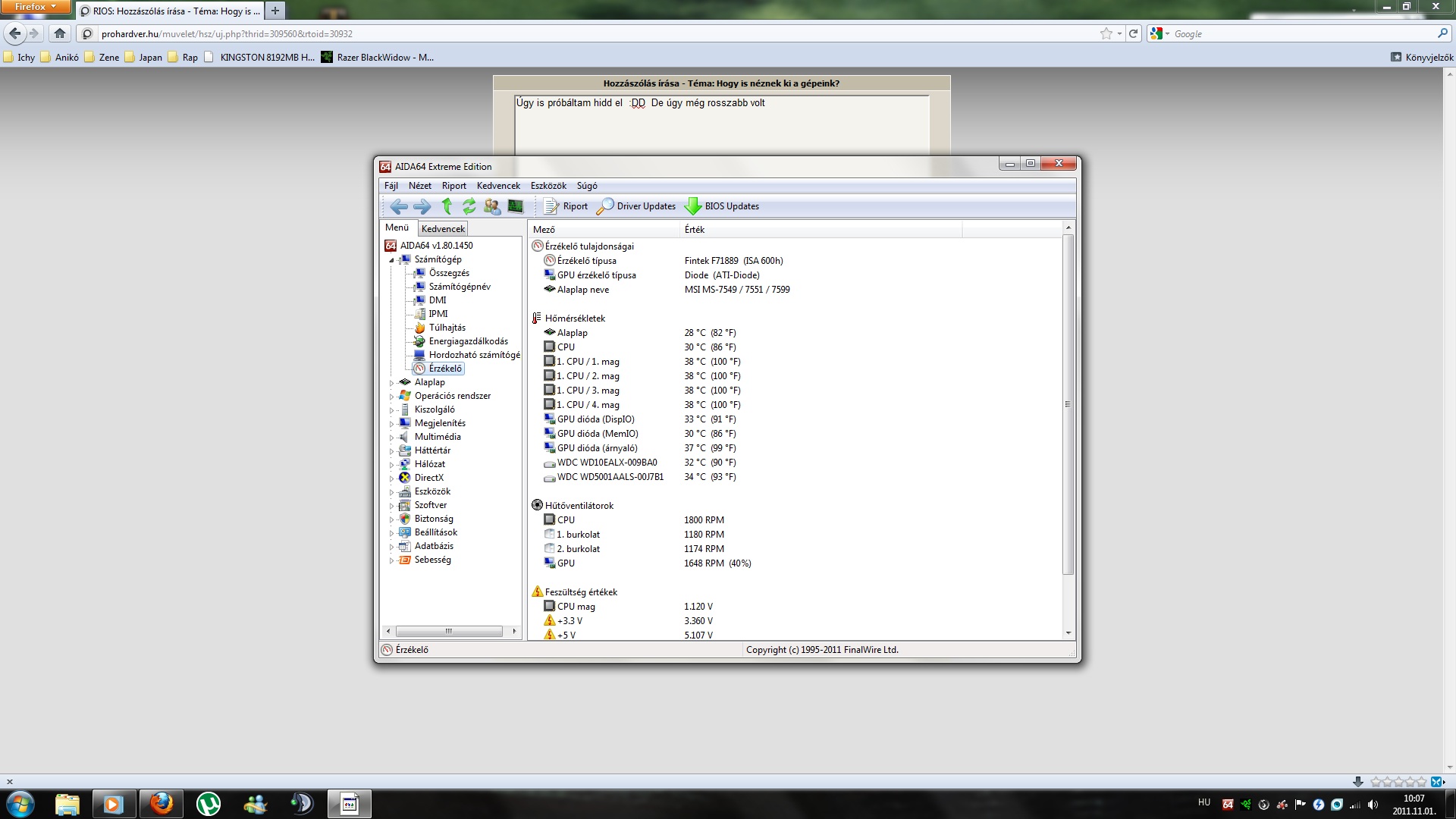Expand the Háttértár tree node

pos(392,451)
